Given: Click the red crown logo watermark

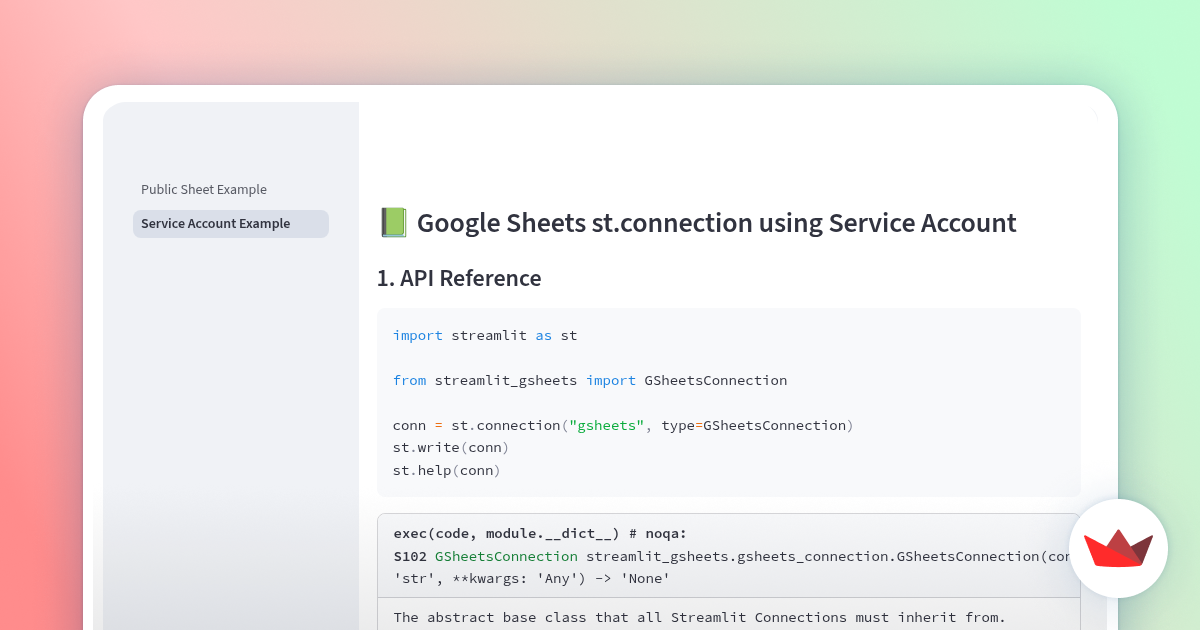Looking at the screenshot, I should (x=1118, y=549).
